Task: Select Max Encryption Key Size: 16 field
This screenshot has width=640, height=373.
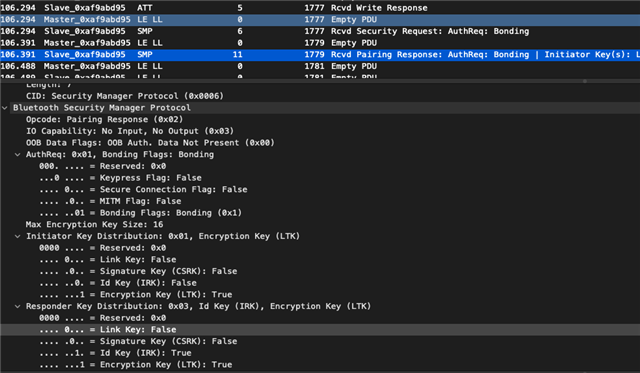Action: click(x=94, y=224)
